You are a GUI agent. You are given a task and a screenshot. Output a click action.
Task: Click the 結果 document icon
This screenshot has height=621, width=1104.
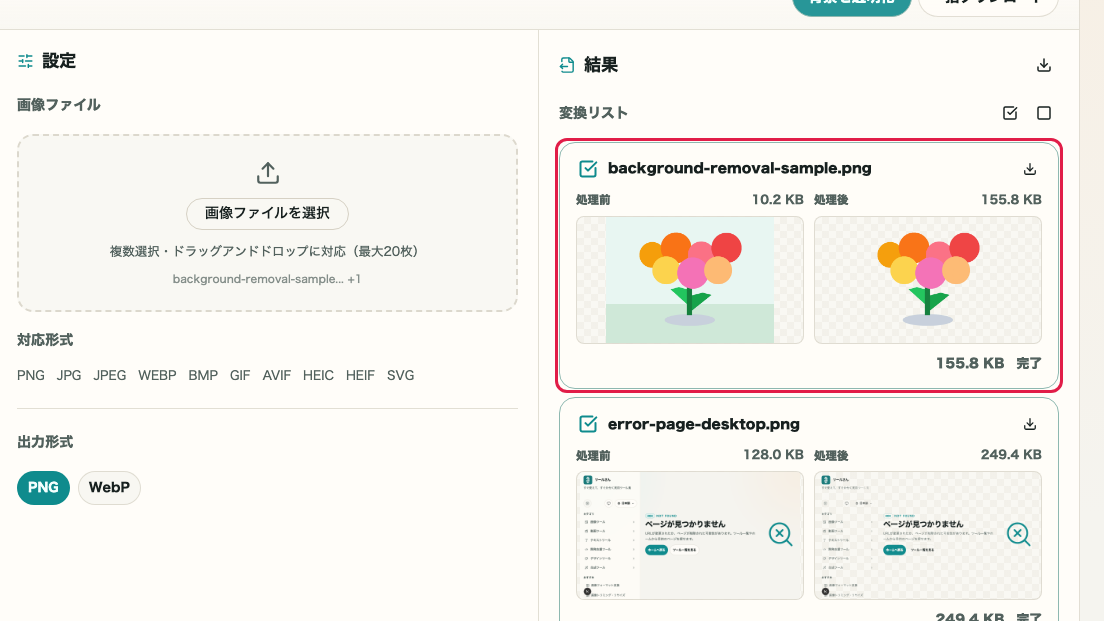click(567, 65)
